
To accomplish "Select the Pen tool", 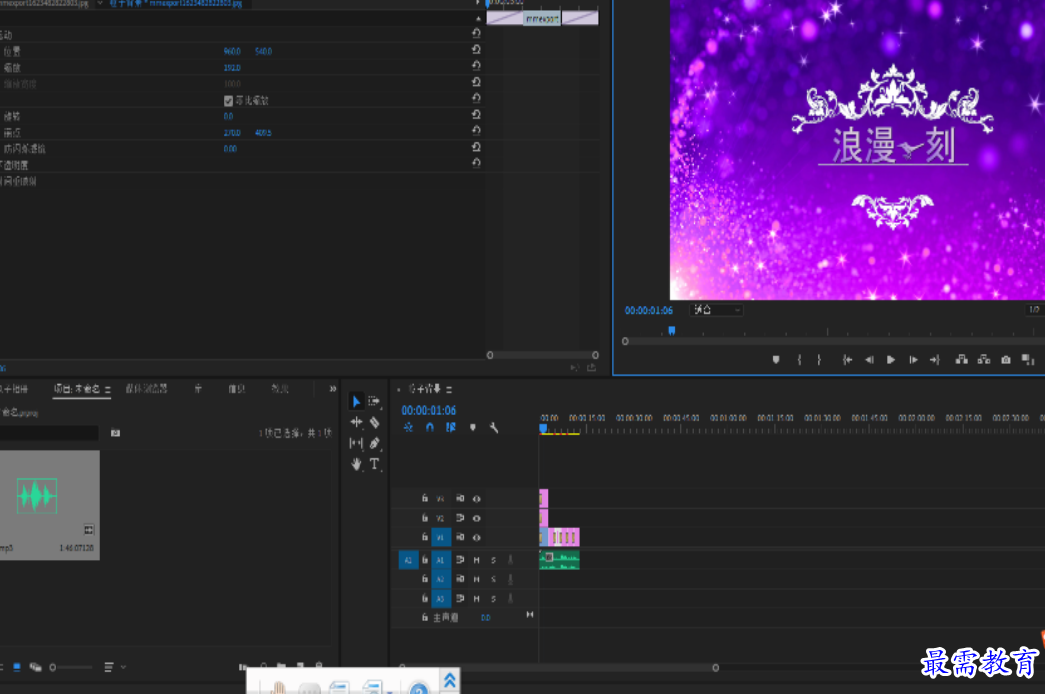I will [375, 443].
